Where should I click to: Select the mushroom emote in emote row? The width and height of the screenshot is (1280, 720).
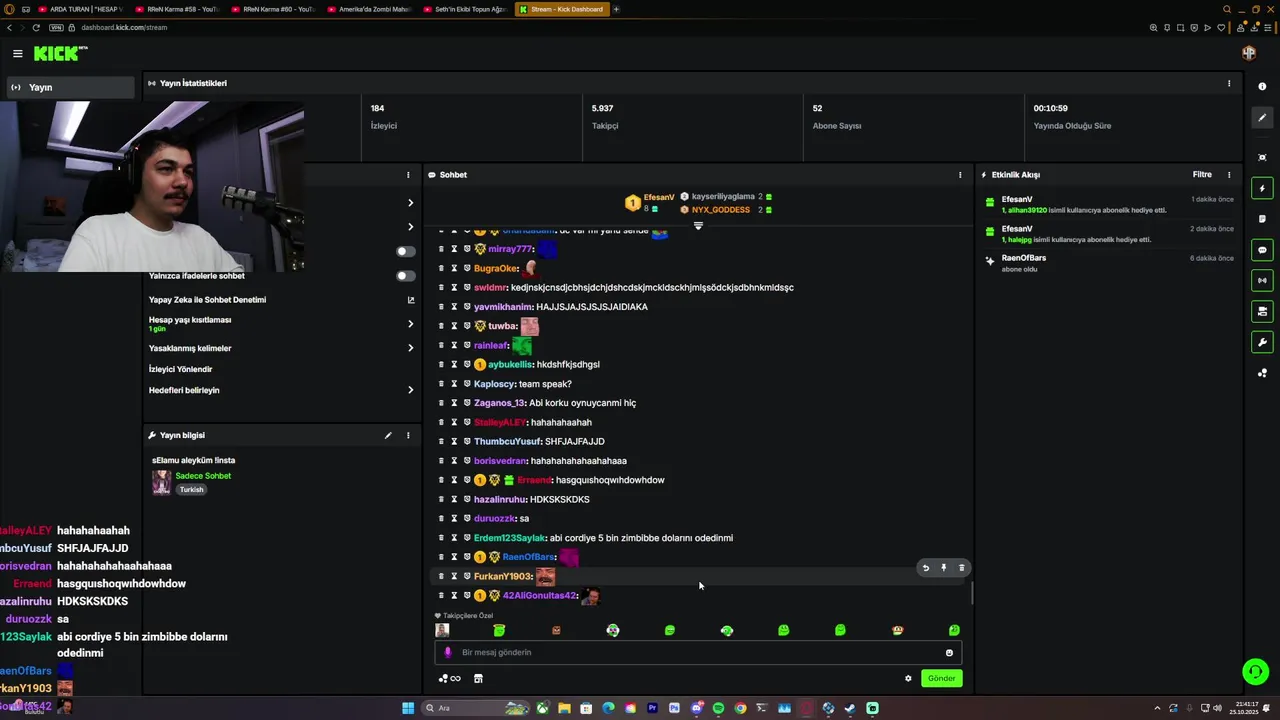point(898,631)
